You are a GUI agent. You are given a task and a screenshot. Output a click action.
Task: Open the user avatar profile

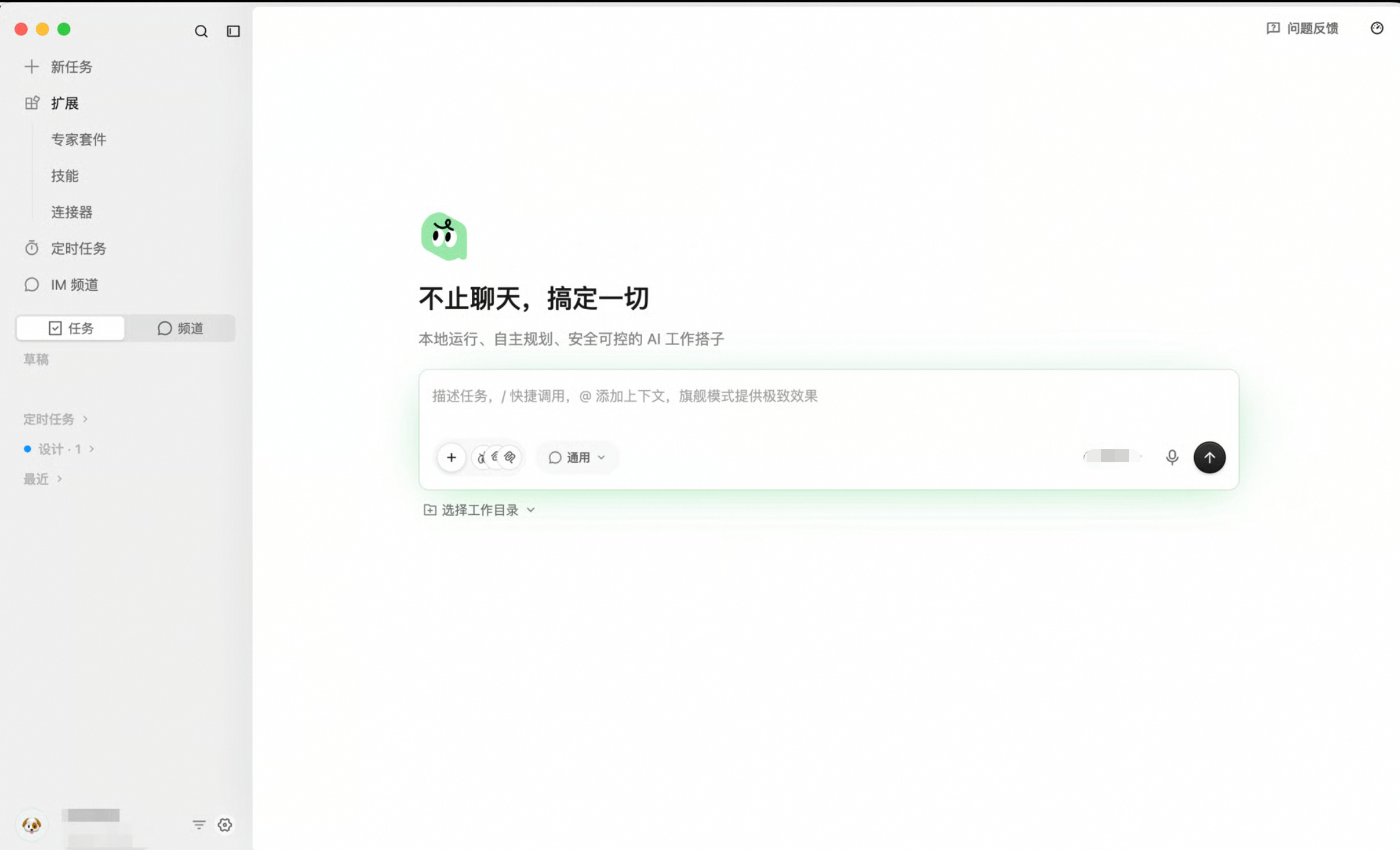[x=31, y=825]
